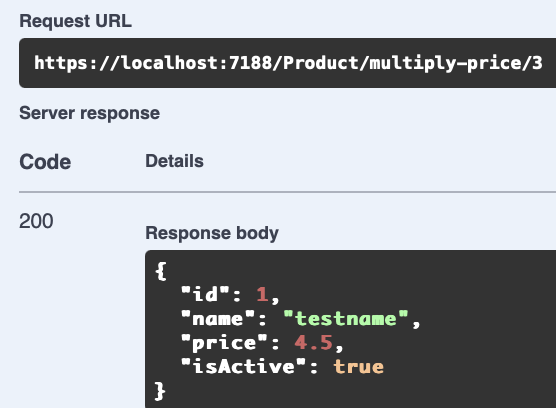
Task: Click the id value 1
Action: click(262, 294)
